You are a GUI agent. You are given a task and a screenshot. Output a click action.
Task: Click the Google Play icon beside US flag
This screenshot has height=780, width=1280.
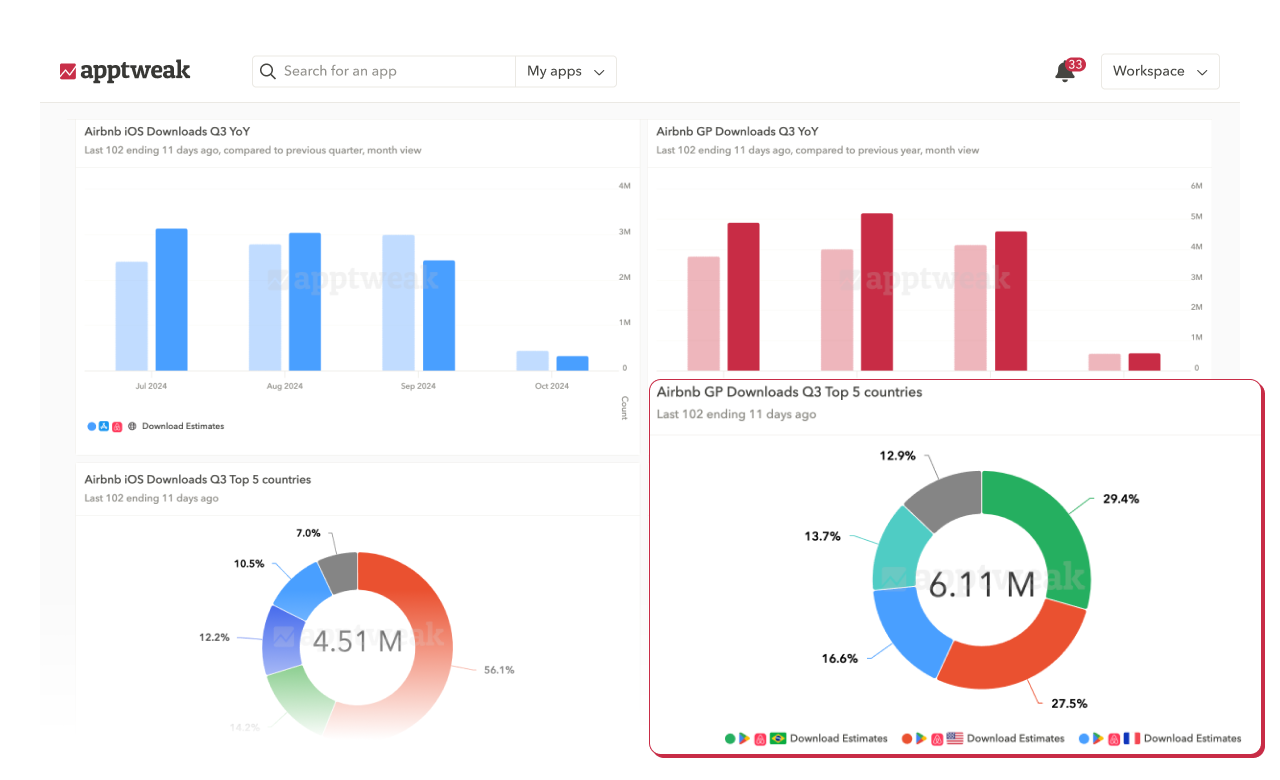pos(921,739)
